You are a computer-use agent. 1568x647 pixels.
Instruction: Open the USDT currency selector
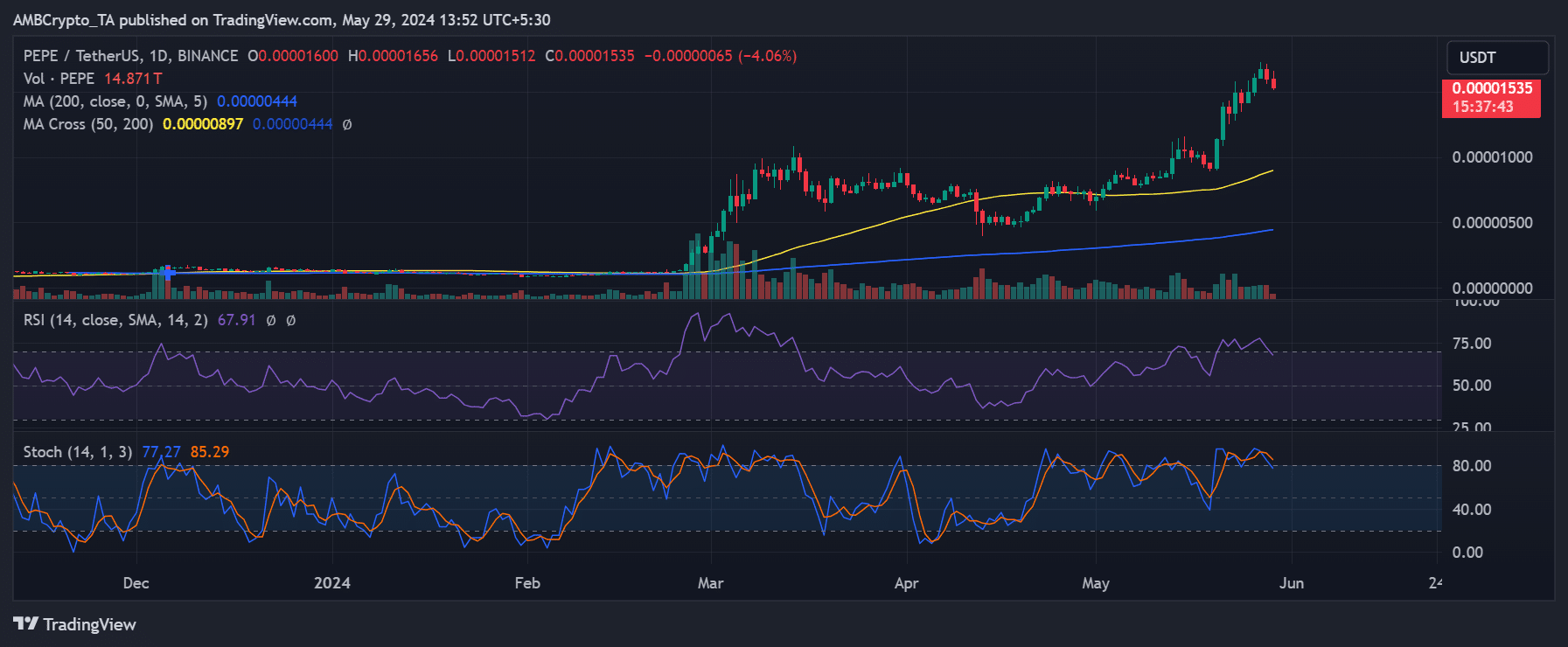[1497, 58]
